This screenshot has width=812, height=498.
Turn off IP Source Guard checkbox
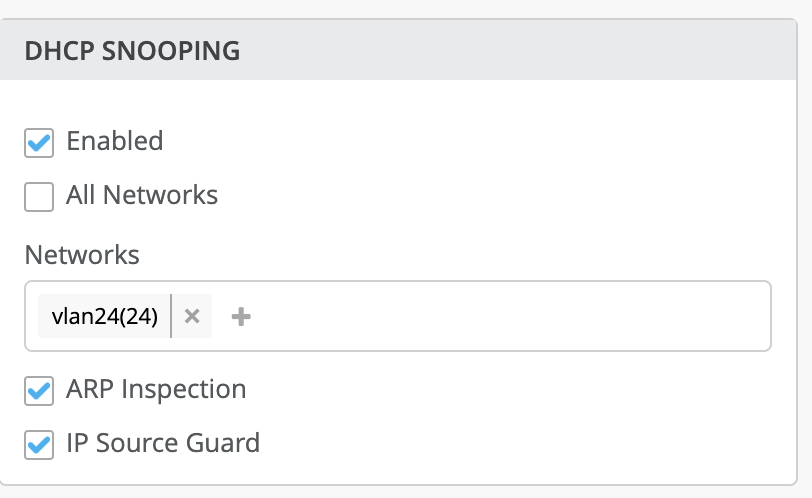click(39, 444)
